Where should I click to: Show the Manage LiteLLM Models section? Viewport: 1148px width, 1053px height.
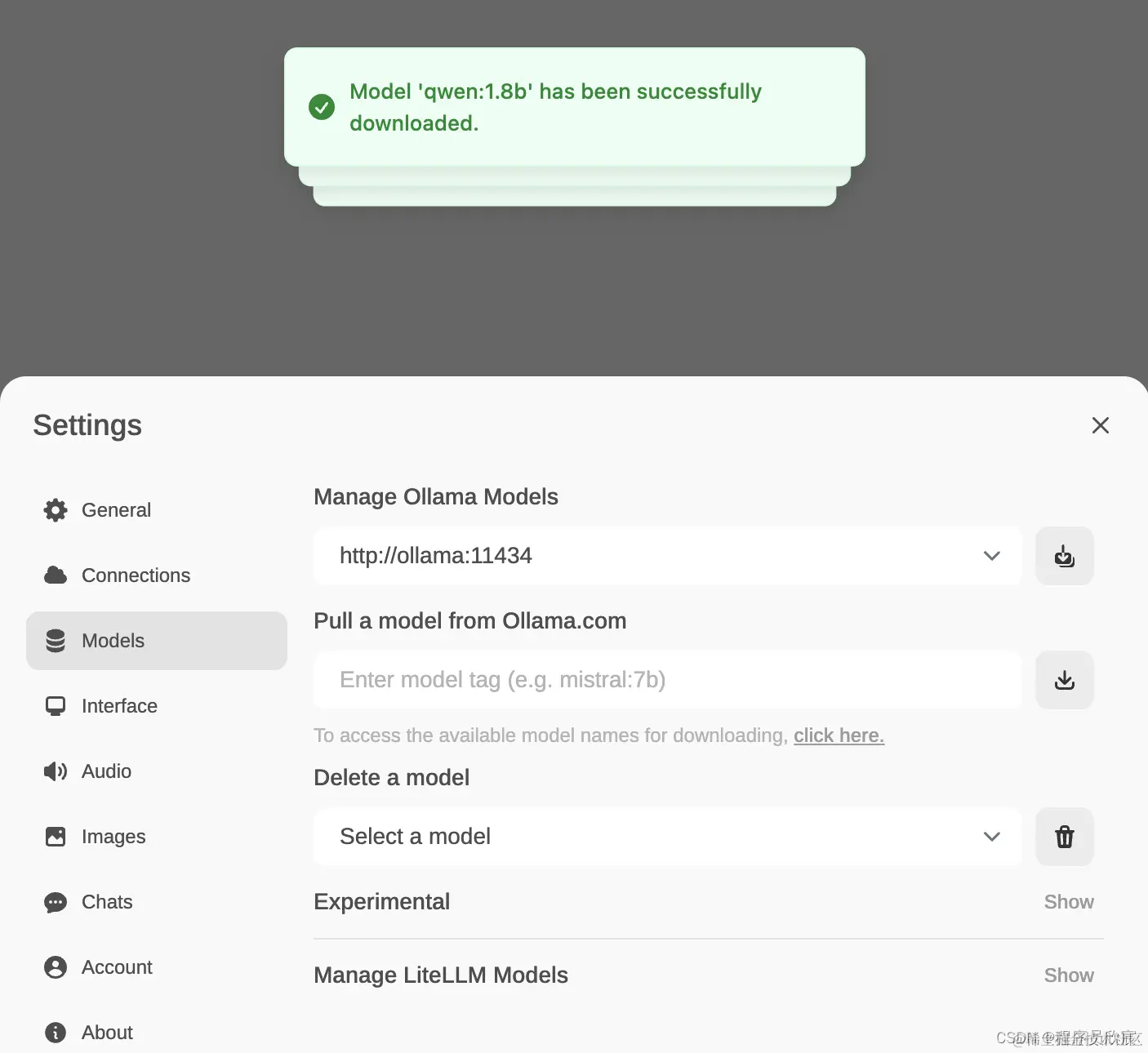(1069, 975)
